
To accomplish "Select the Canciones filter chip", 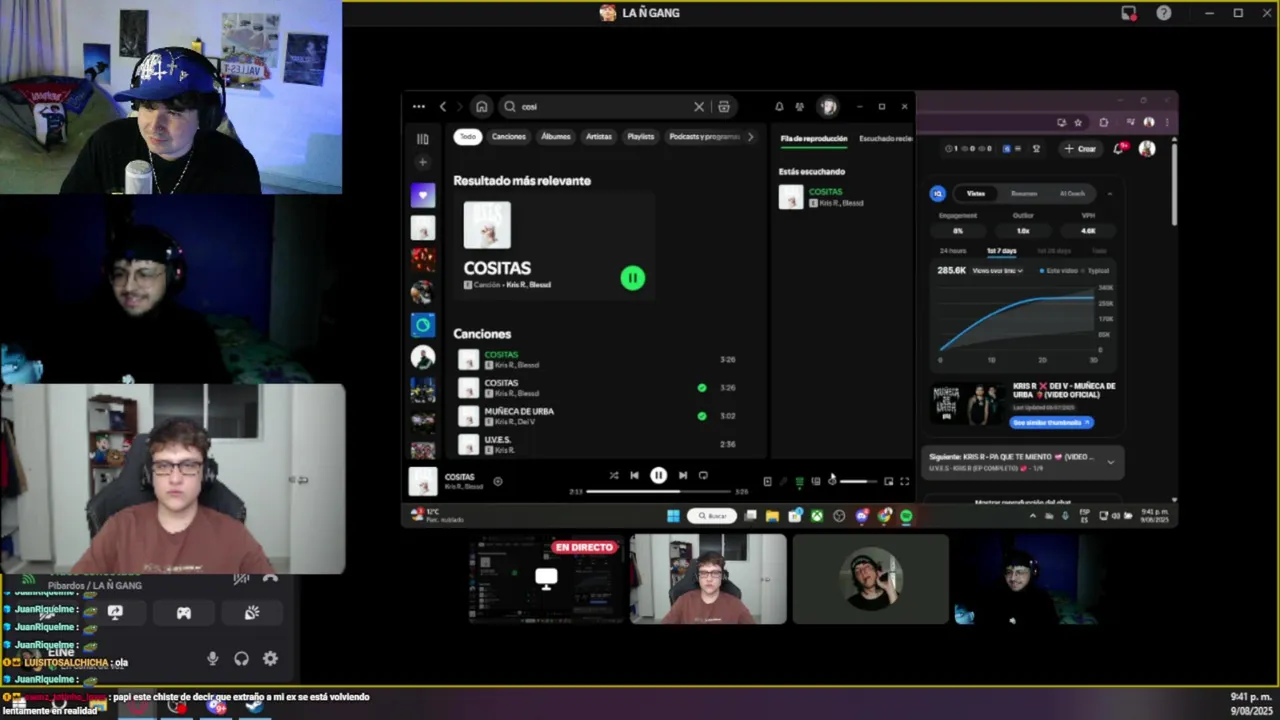I will tap(508, 137).
